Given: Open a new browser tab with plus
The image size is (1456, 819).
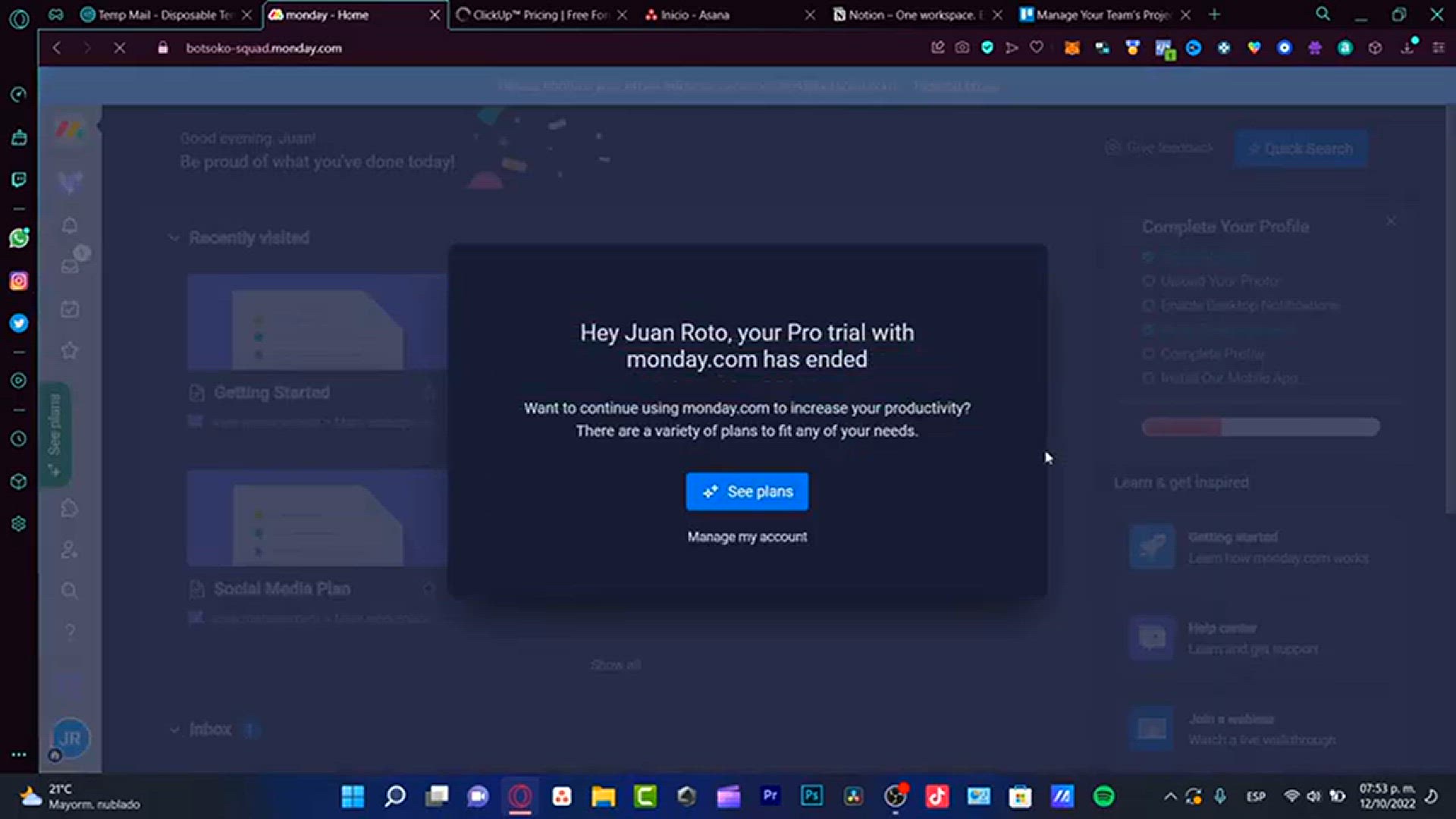Looking at the screenshot, I should 1214,14.
